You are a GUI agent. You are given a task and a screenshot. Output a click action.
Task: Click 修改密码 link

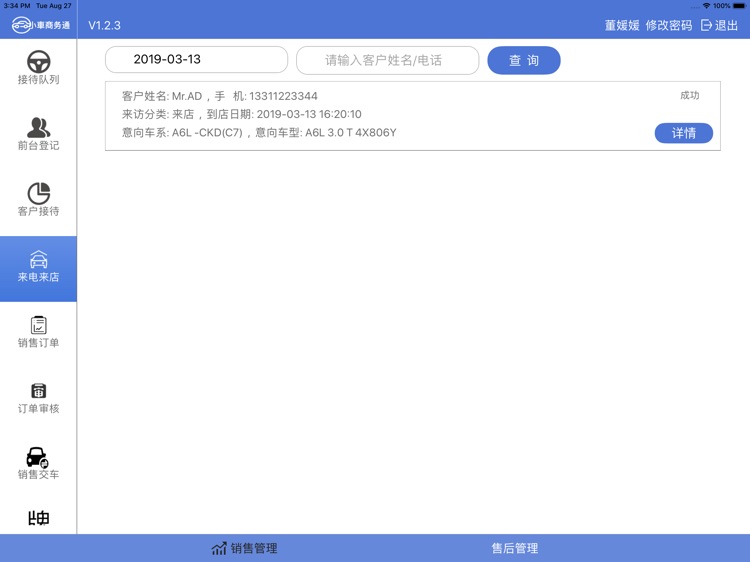click(669, 25)
